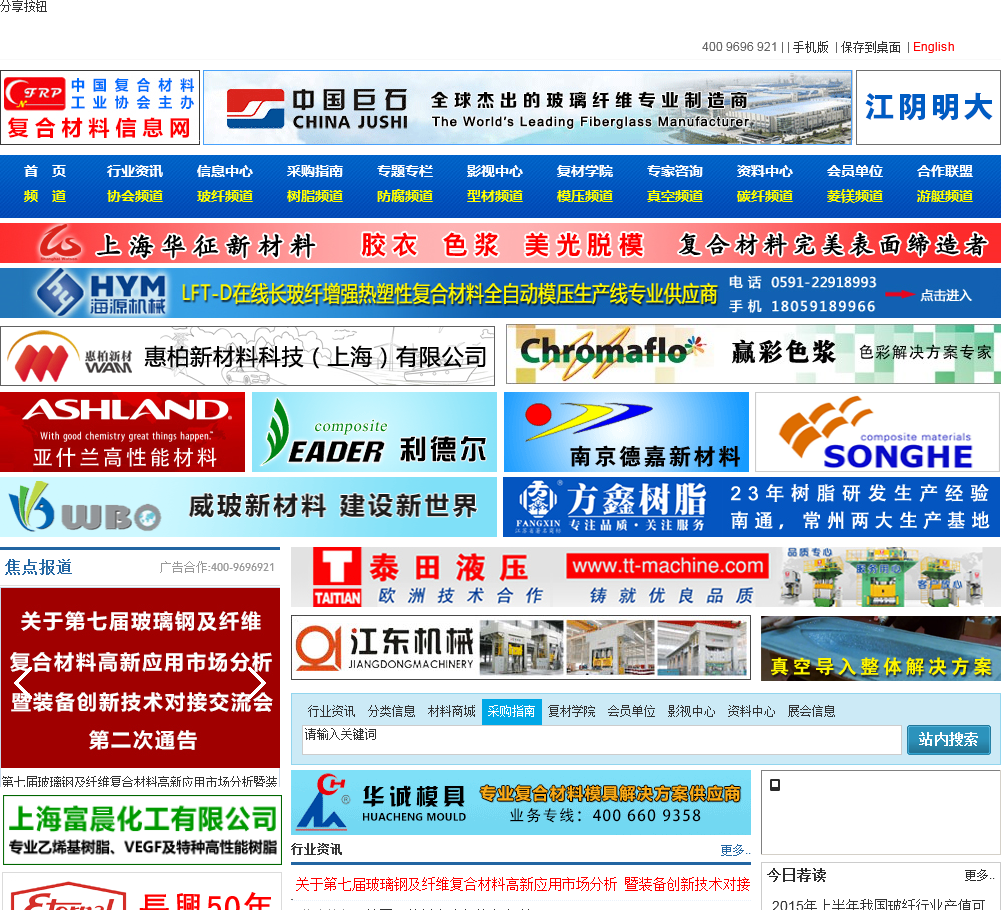1001x910 pixels.
Task: Open the 上海华征新材料 red banner
Action: coord(500,243)
